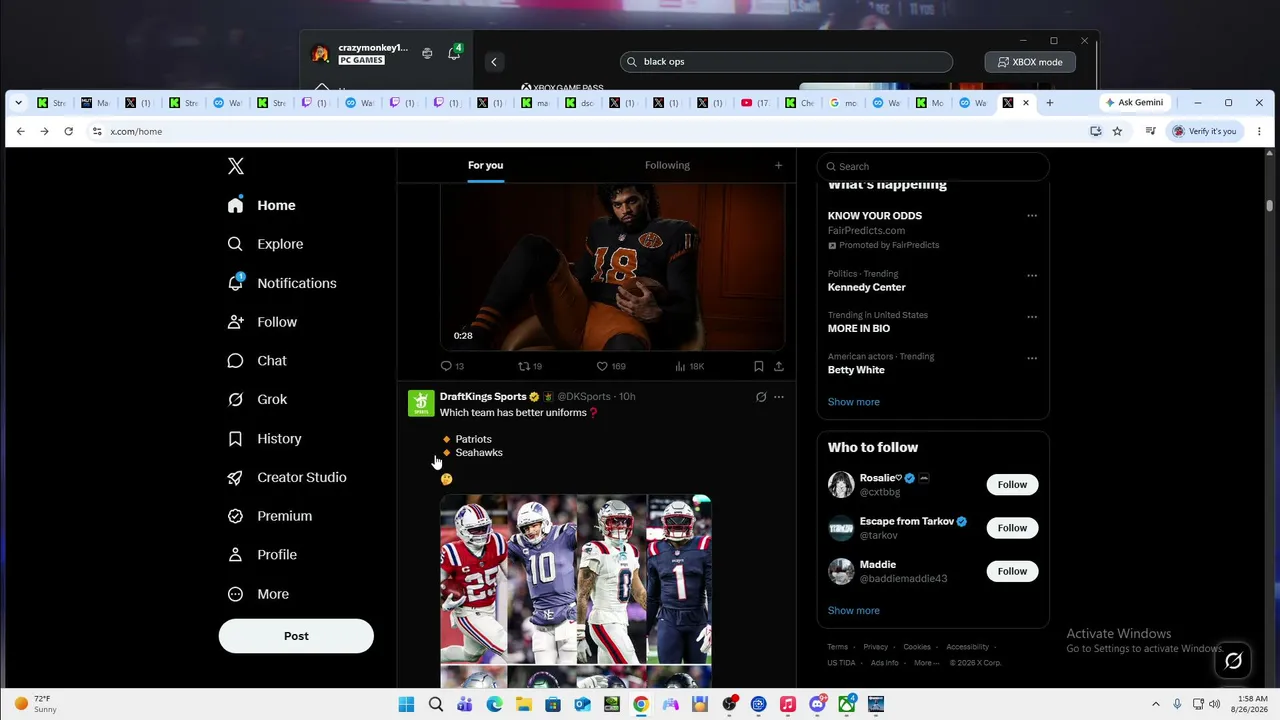Open the DraftKings Sports account name link
Image resolution: width=1280 pixels, height=720 pixels.
483,397
